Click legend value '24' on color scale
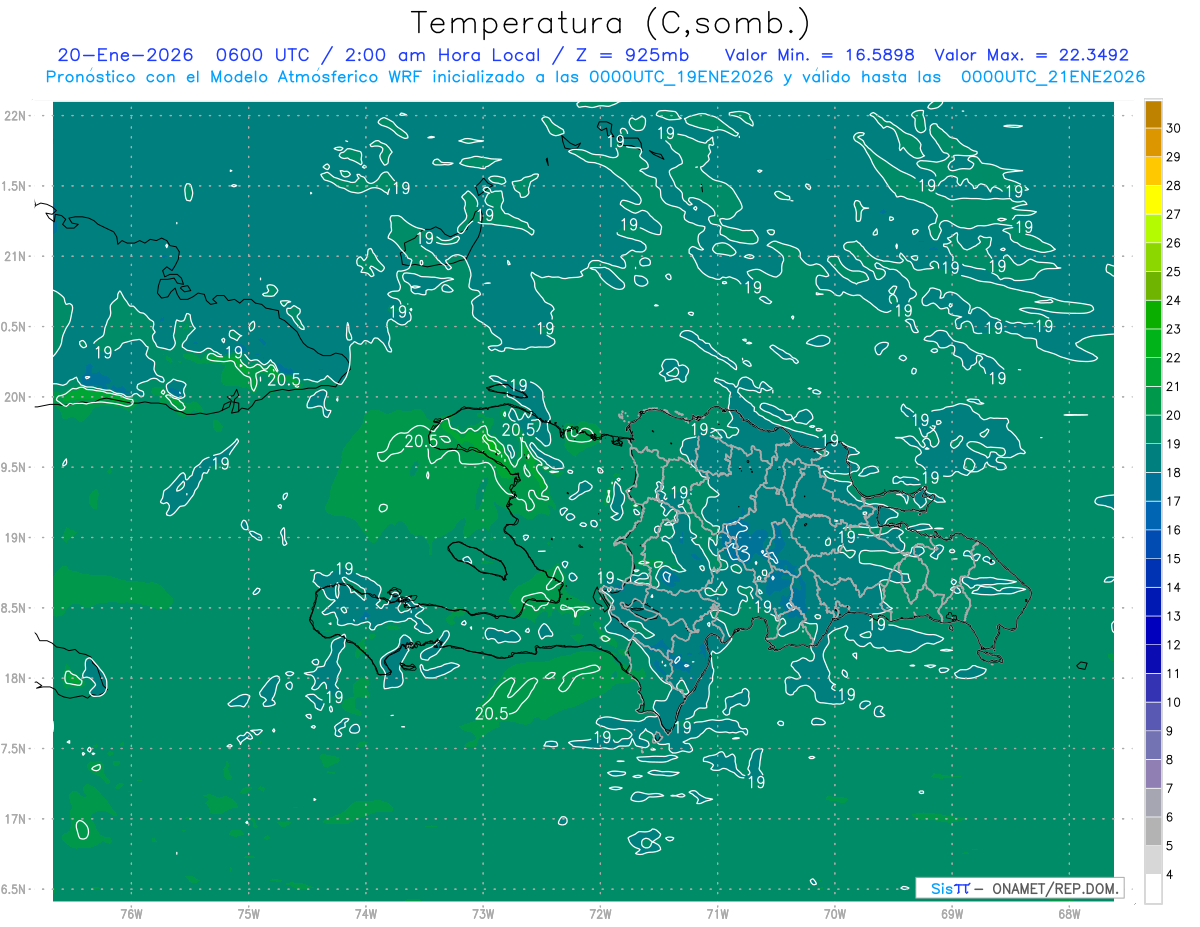This screenshot has height=927, width=1200. click(x=1174, y=300)
